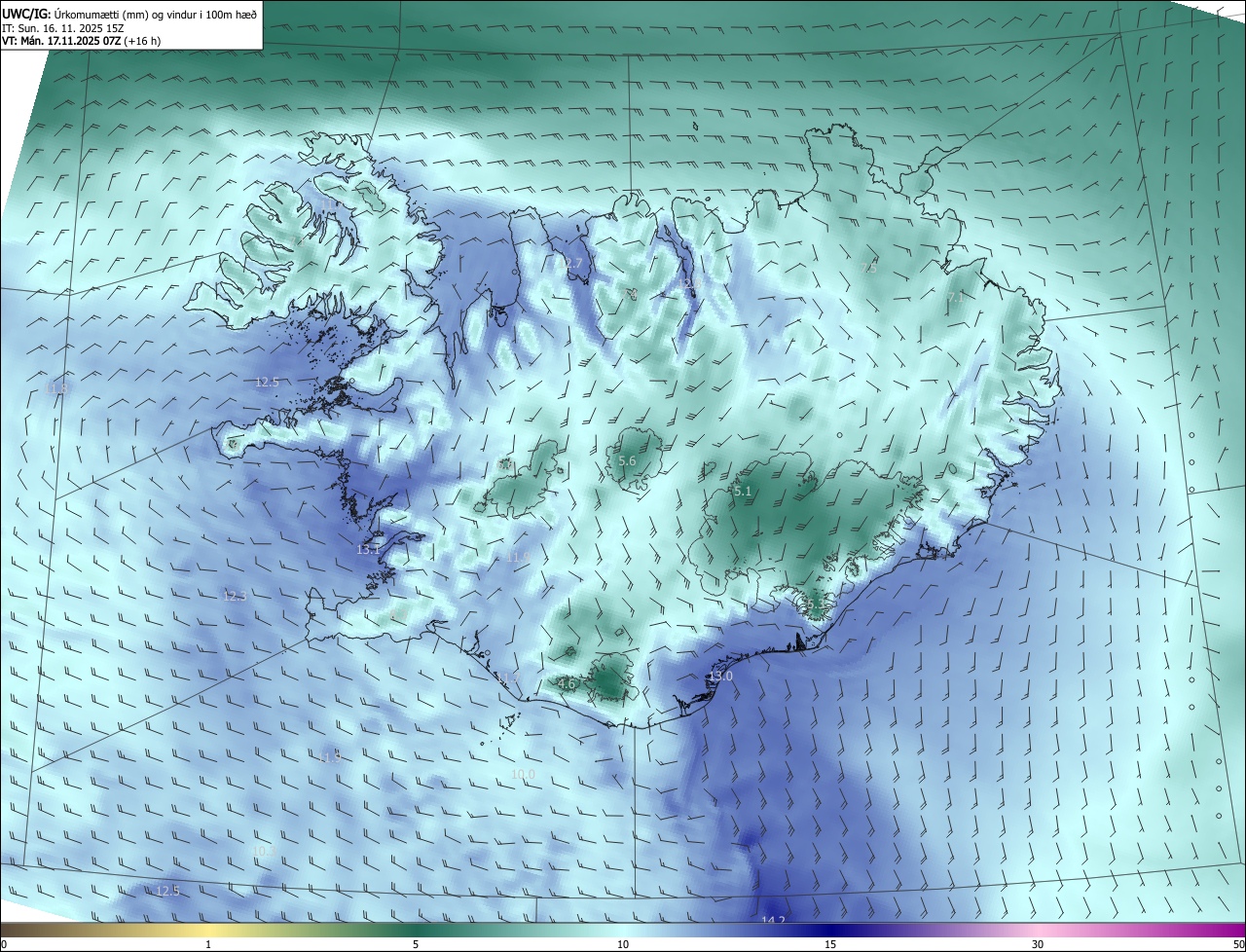Click the 10.3 value in the southwest sea

263,852
